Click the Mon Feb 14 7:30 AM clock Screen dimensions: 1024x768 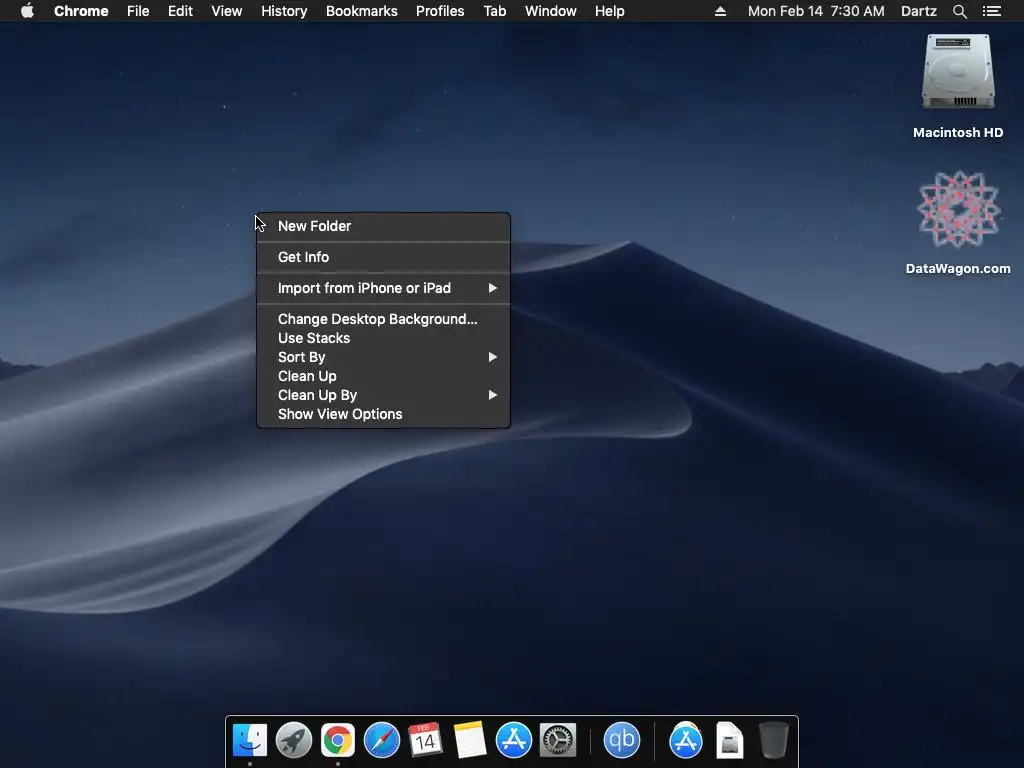816,11
